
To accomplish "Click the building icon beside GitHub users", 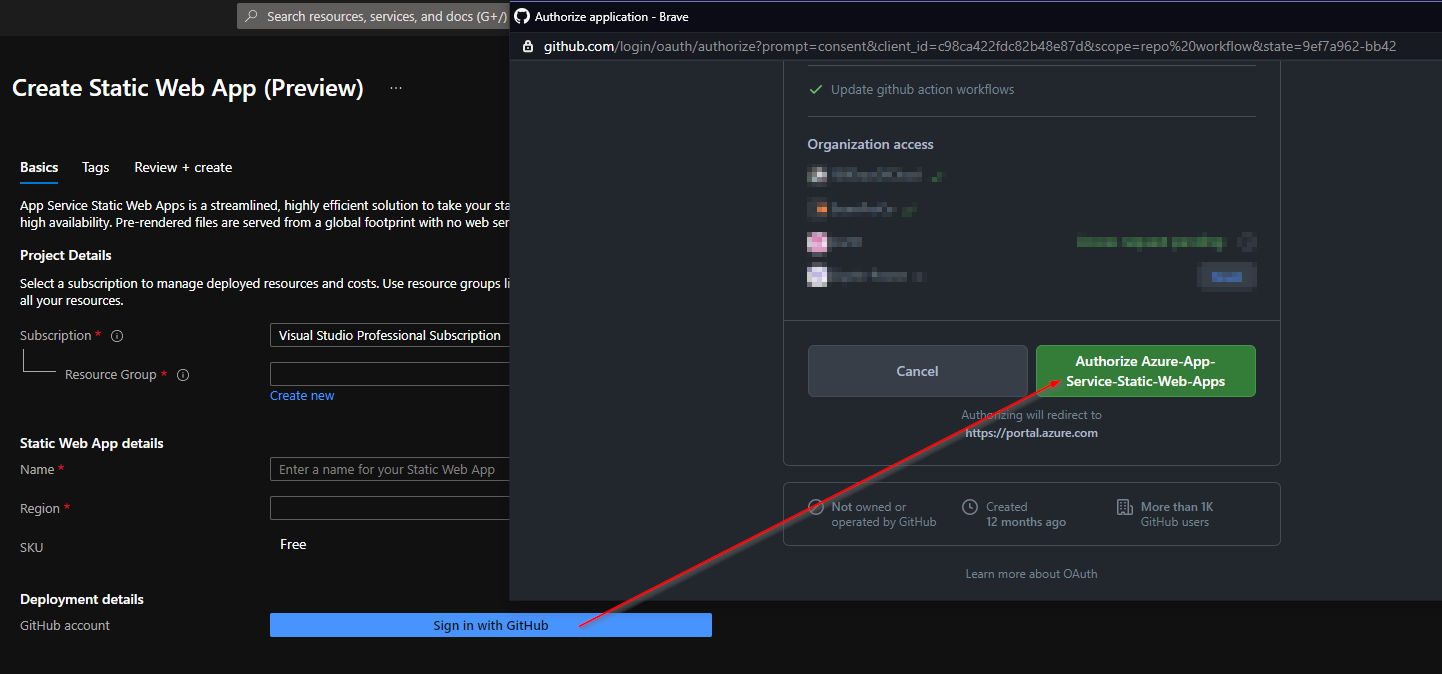I will (1125, 507).
